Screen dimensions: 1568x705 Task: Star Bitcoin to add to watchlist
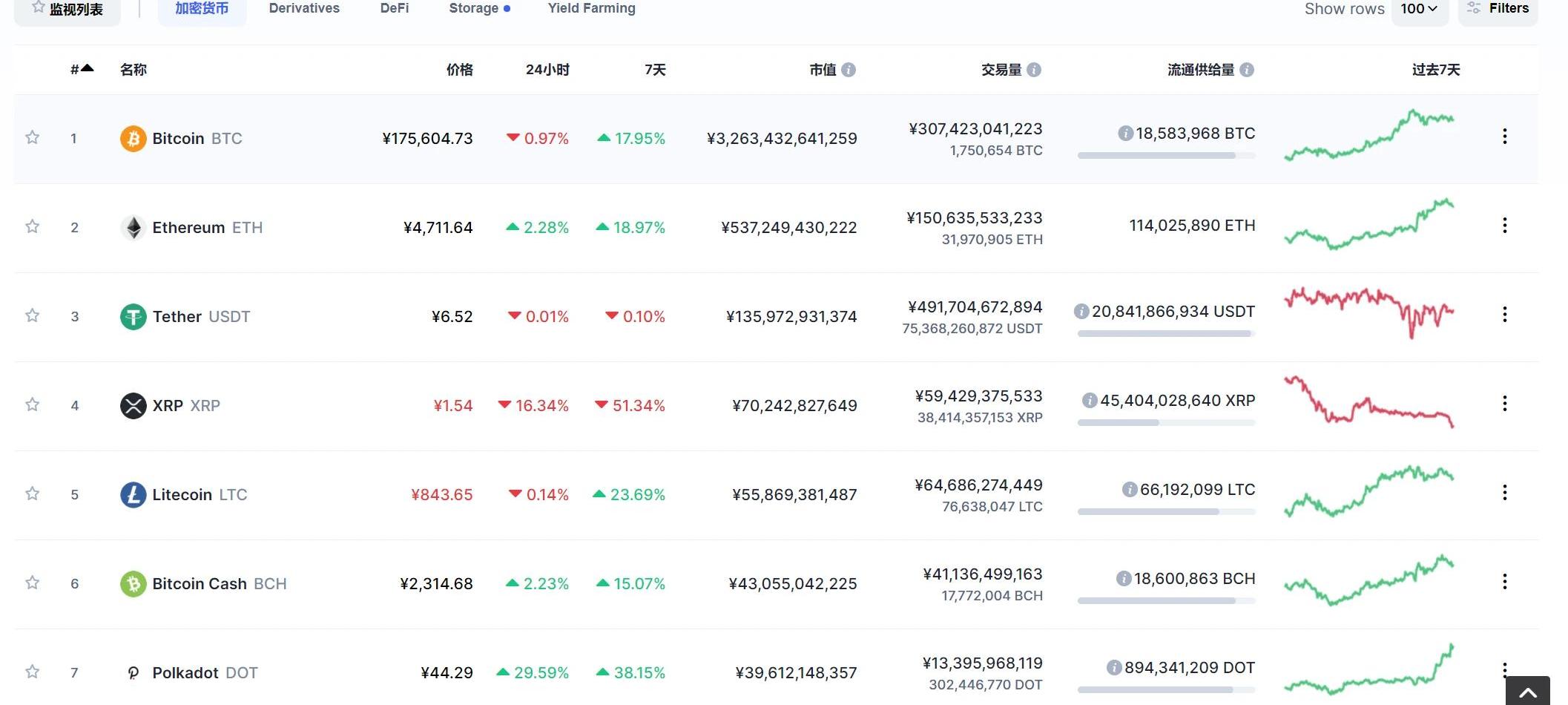[x=32, y=137]
